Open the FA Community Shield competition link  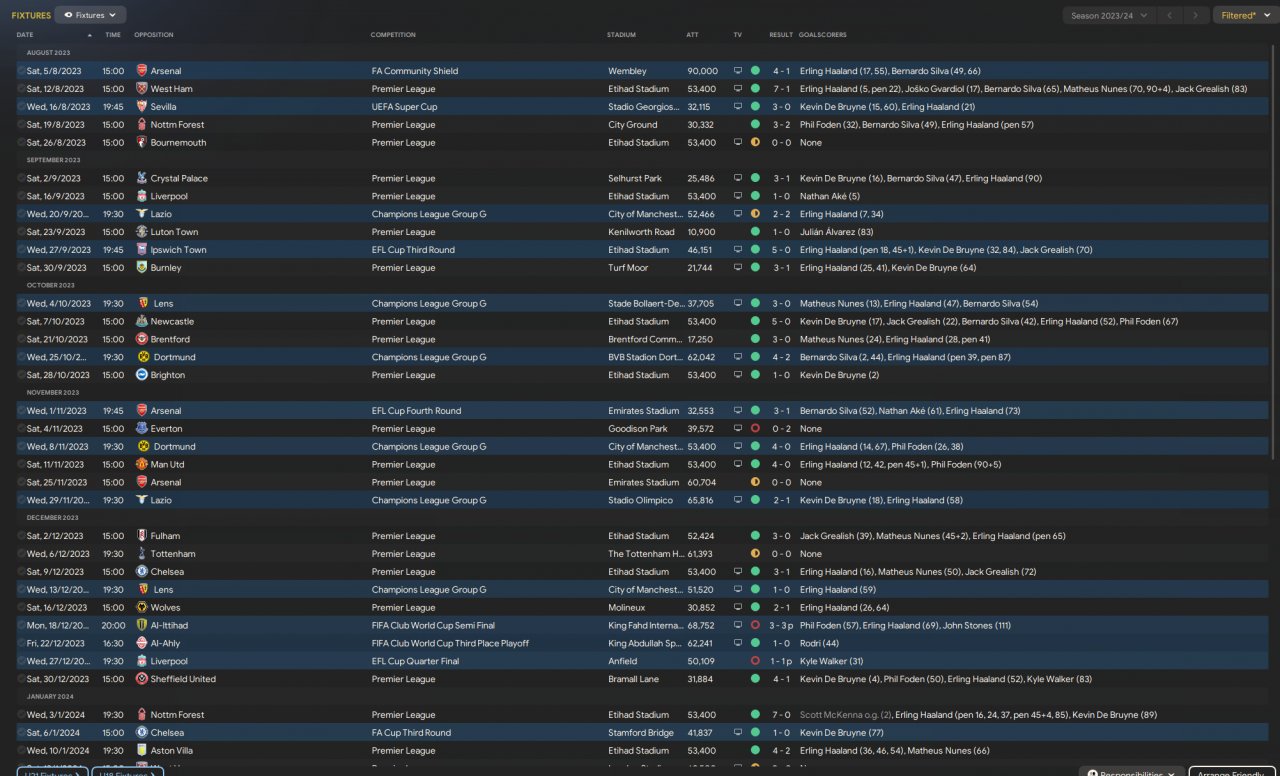(x=415, y=71)
